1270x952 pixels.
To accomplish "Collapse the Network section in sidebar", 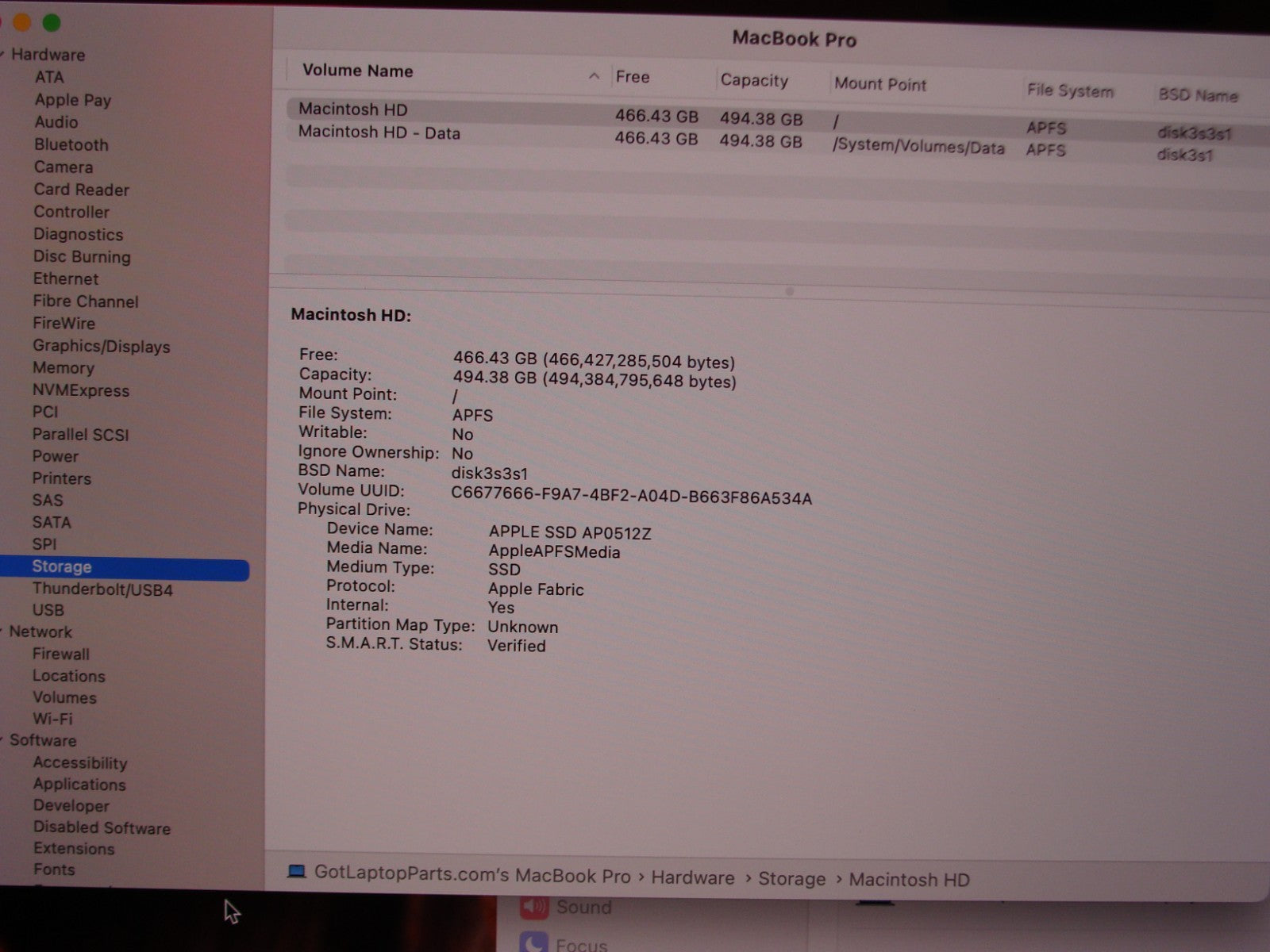I will pyautogui.click(x=3, y=631).
